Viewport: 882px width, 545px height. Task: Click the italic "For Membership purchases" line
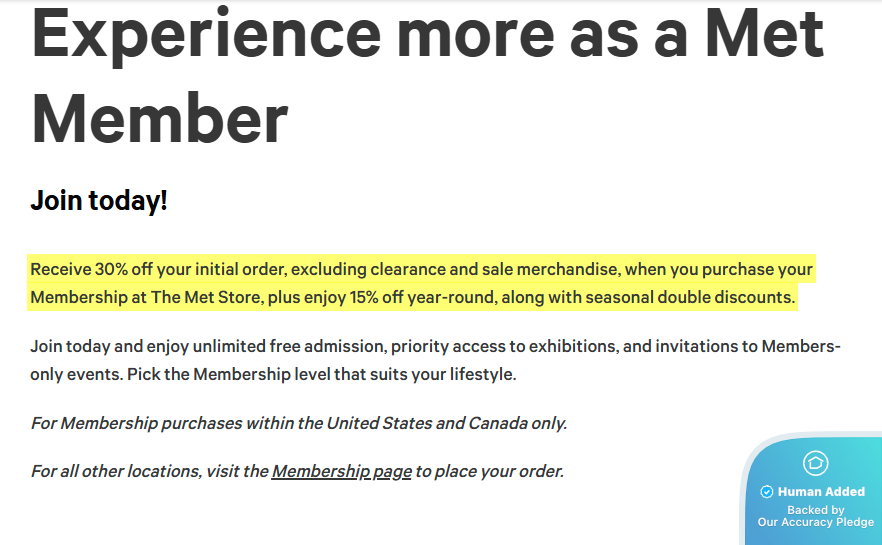point(136,423)
